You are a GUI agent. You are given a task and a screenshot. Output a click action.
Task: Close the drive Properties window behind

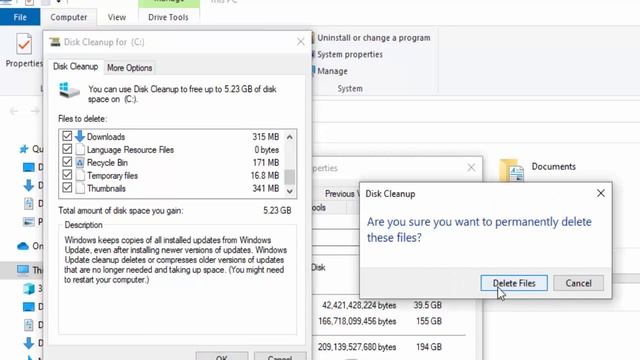click(x=471, y=167)
